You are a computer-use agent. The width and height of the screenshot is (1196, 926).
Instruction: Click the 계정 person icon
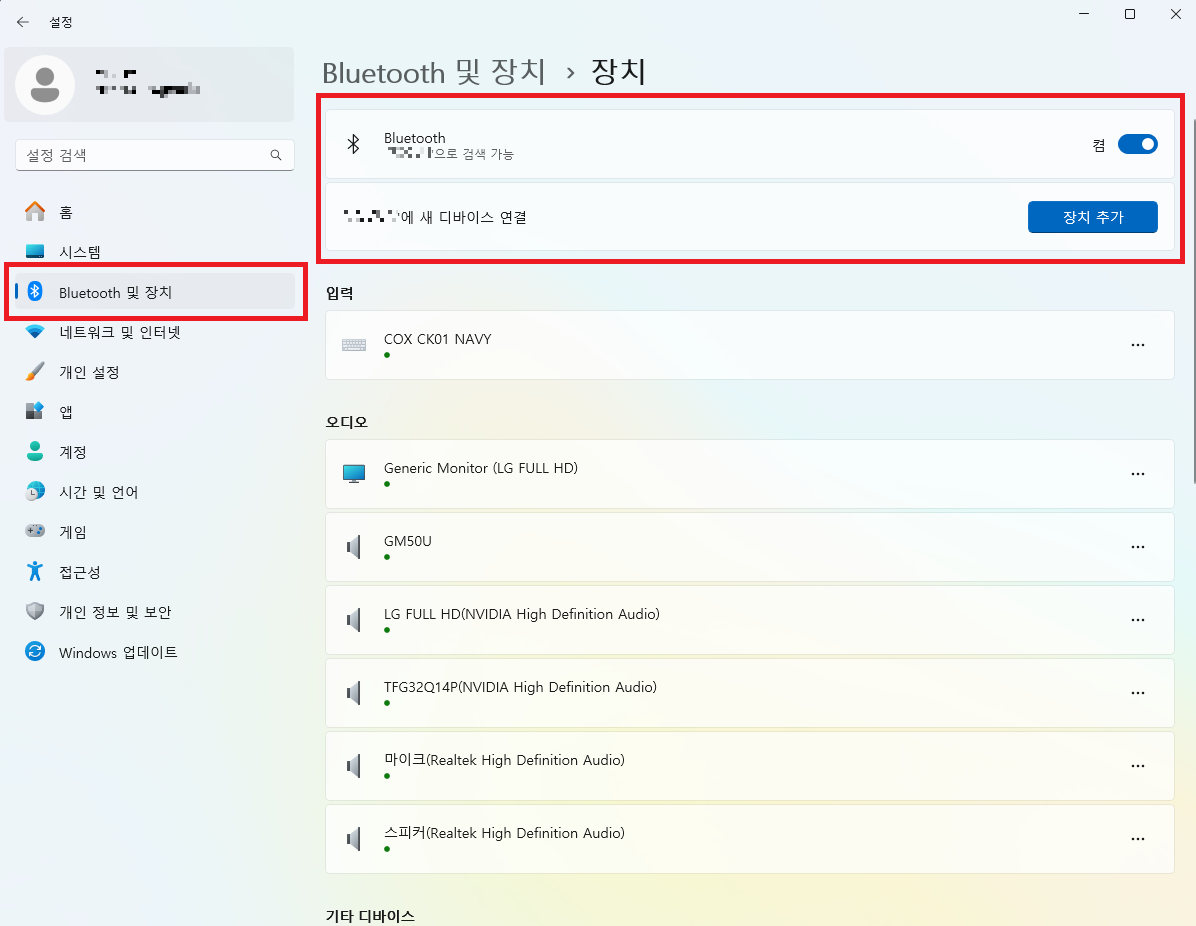coord(35,451)
